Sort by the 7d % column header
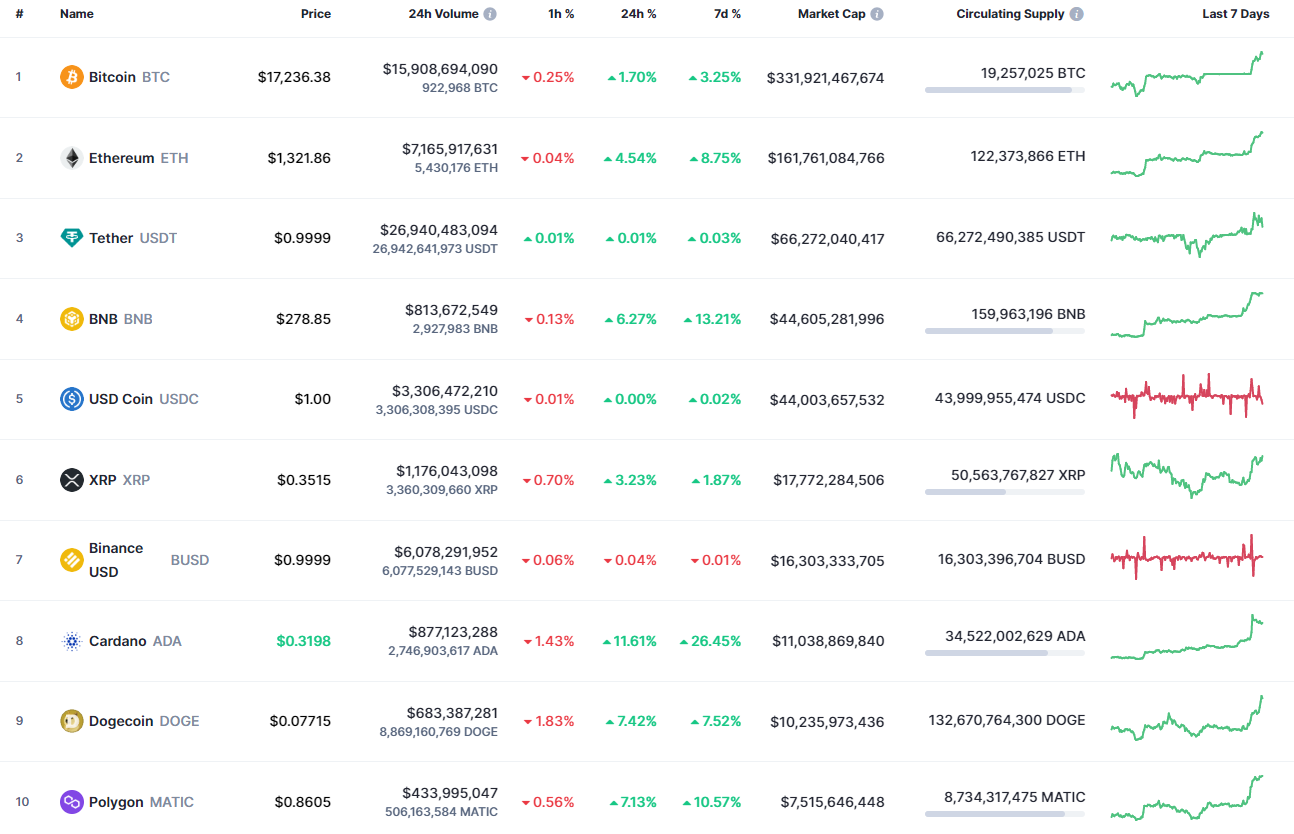 (x=727, y=14)
